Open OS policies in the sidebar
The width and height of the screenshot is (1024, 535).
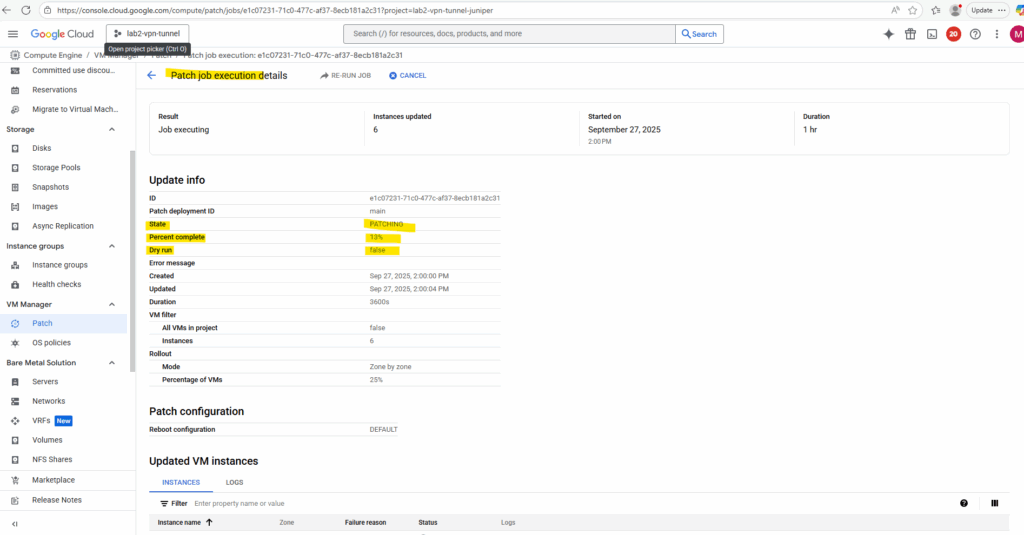(x=51, y=343)
